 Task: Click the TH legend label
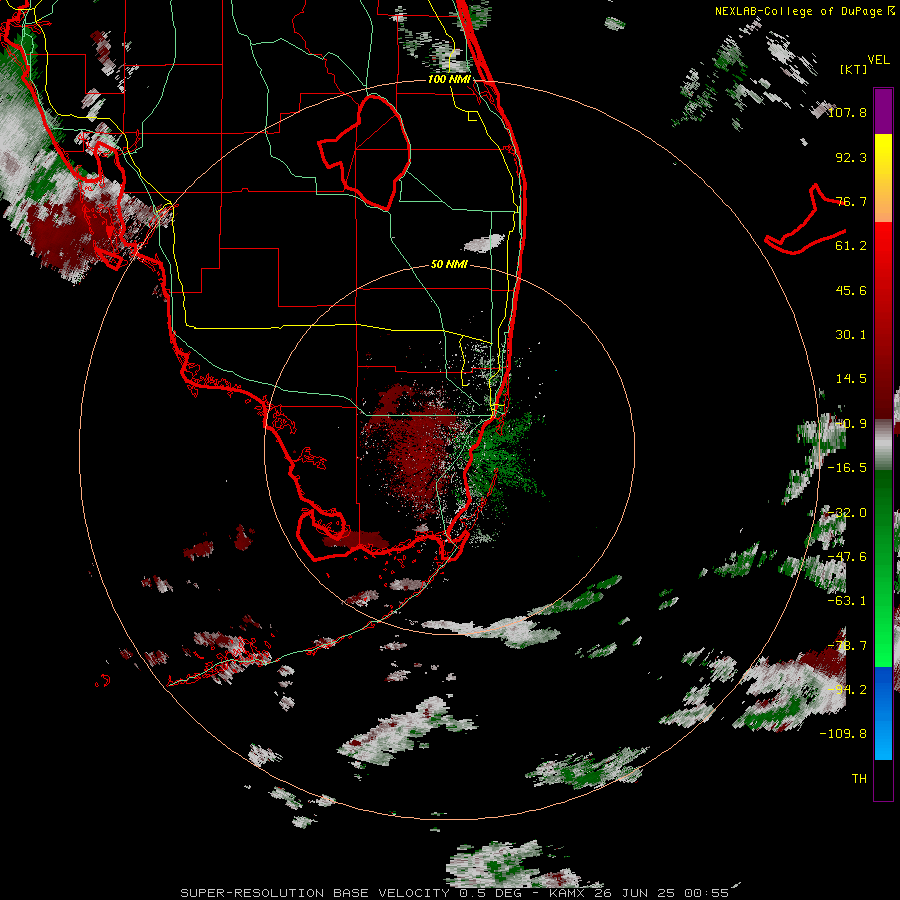[x=859, y=779]
